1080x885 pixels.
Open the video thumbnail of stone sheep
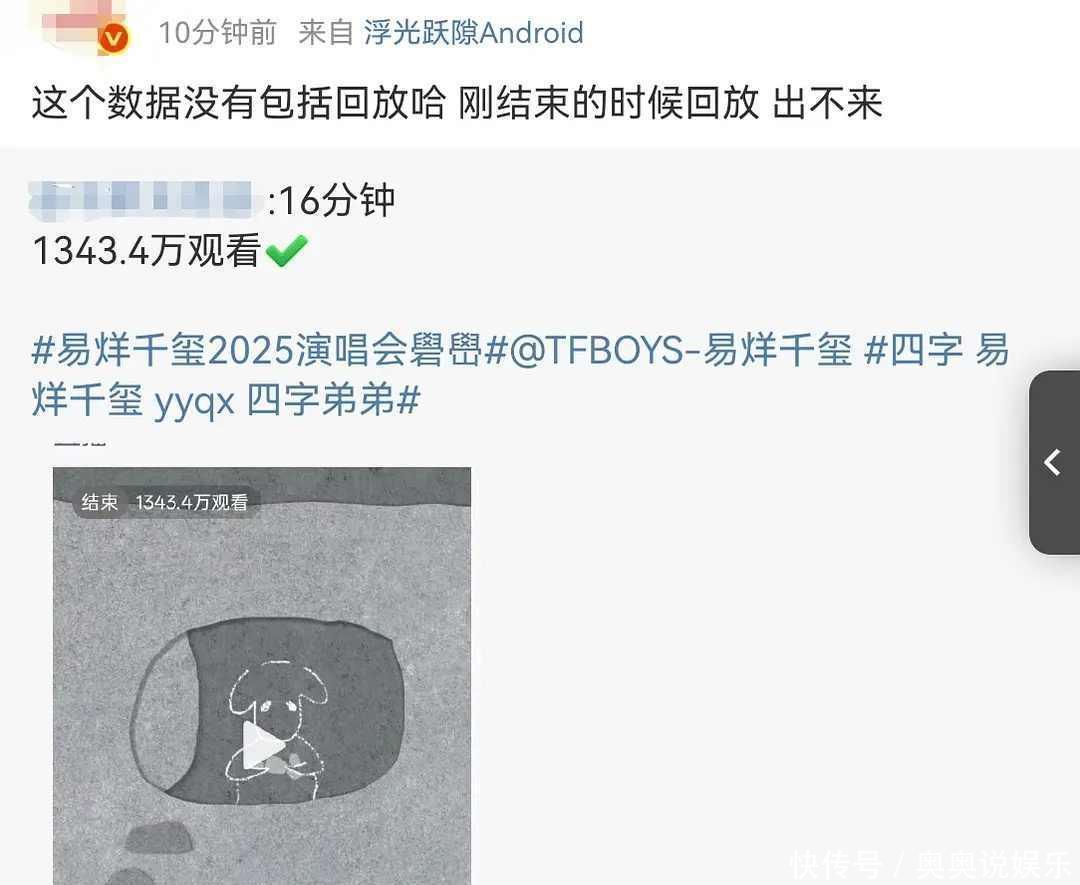(x=262, y=676)
